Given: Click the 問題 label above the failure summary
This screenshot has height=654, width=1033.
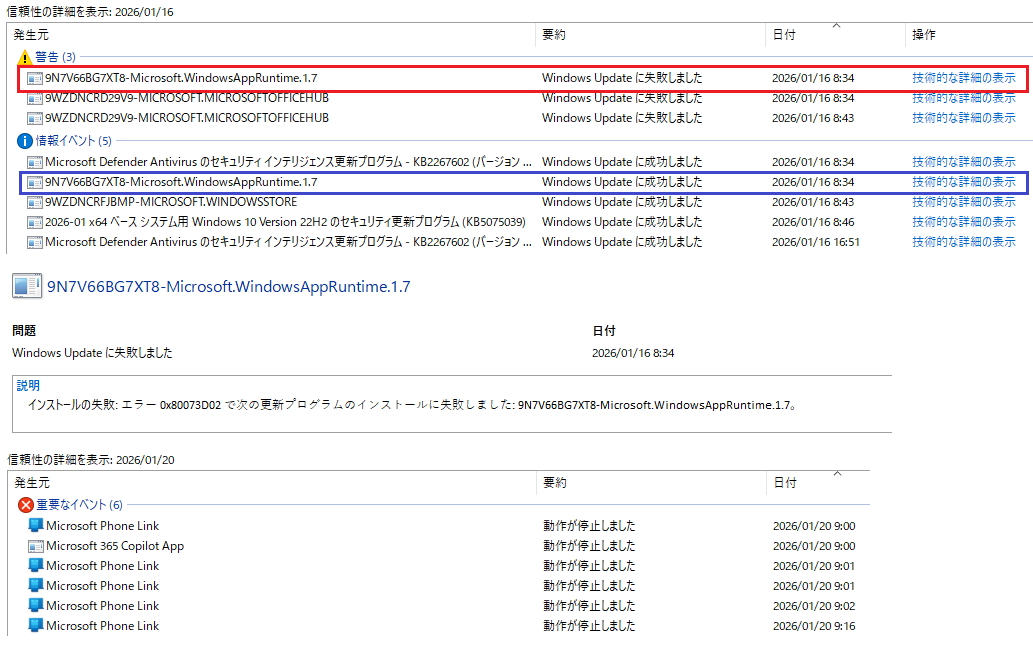Looking at the screenshot, I should tap(24, 331).
